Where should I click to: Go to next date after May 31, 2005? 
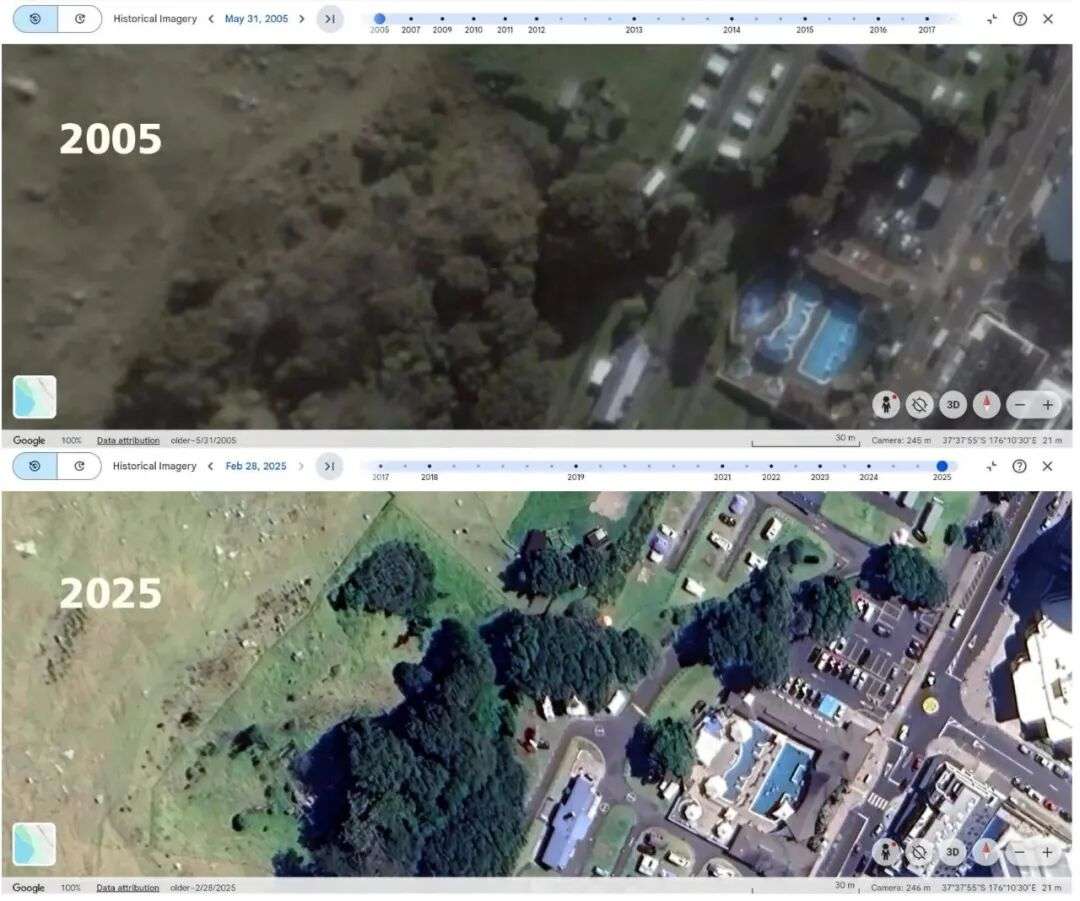[x=302, y=18]
